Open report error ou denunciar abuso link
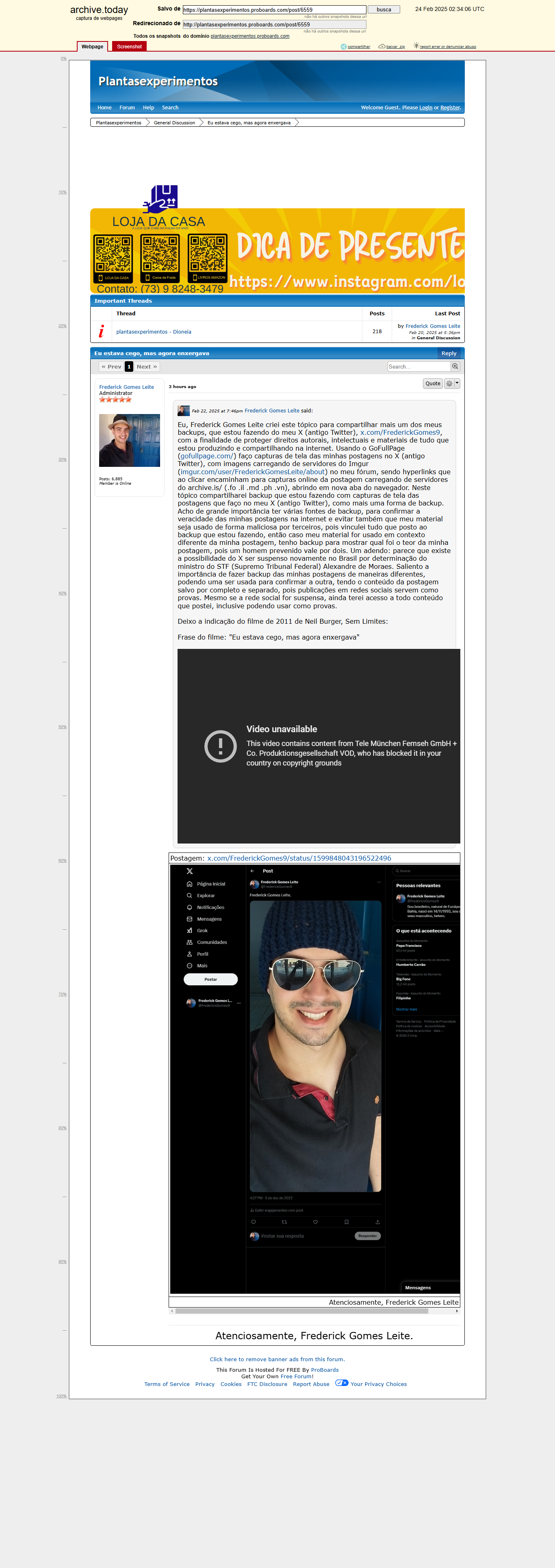 click(x=448, y=47)
